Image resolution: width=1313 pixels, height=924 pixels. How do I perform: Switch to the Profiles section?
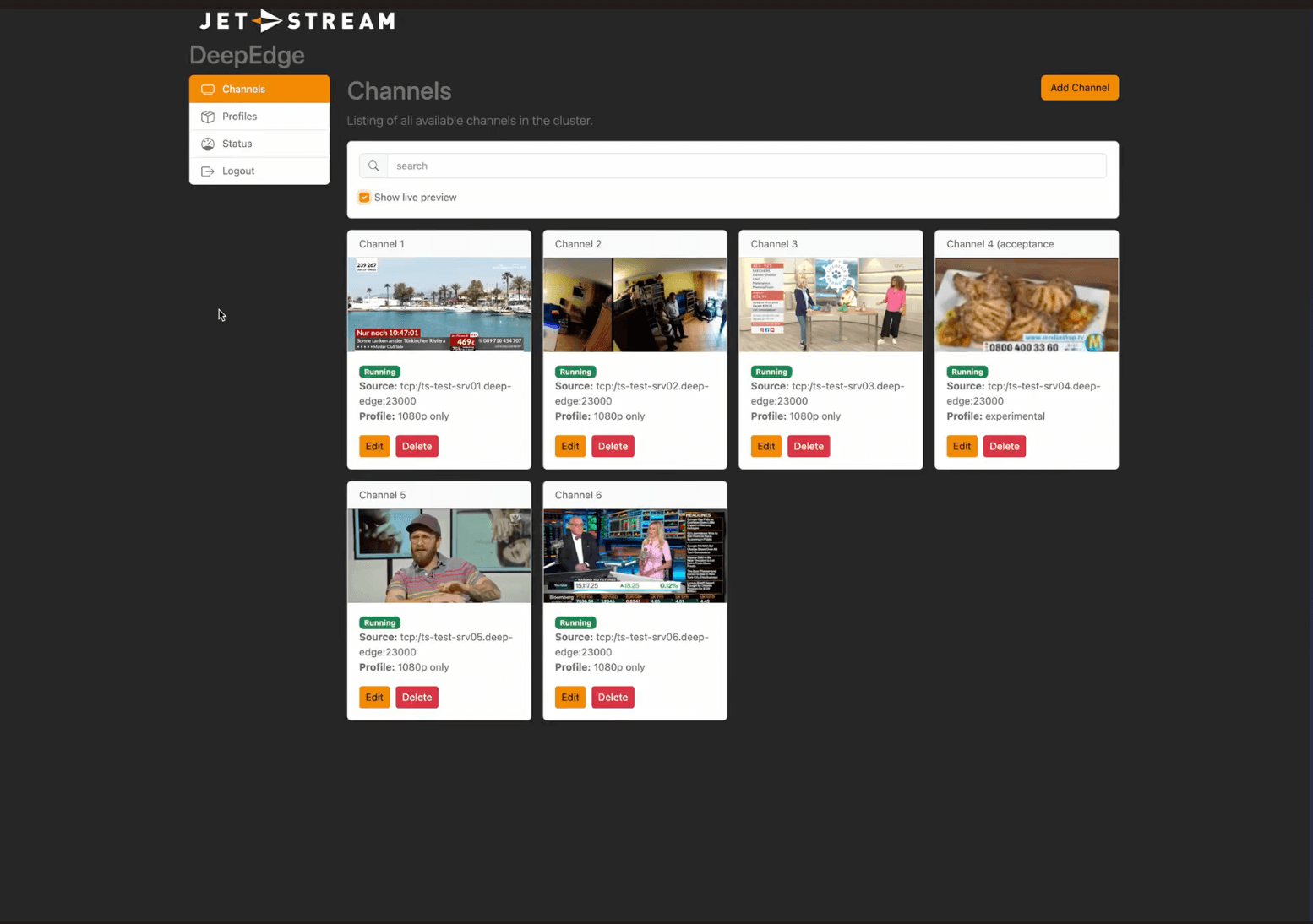pos(240,116)
